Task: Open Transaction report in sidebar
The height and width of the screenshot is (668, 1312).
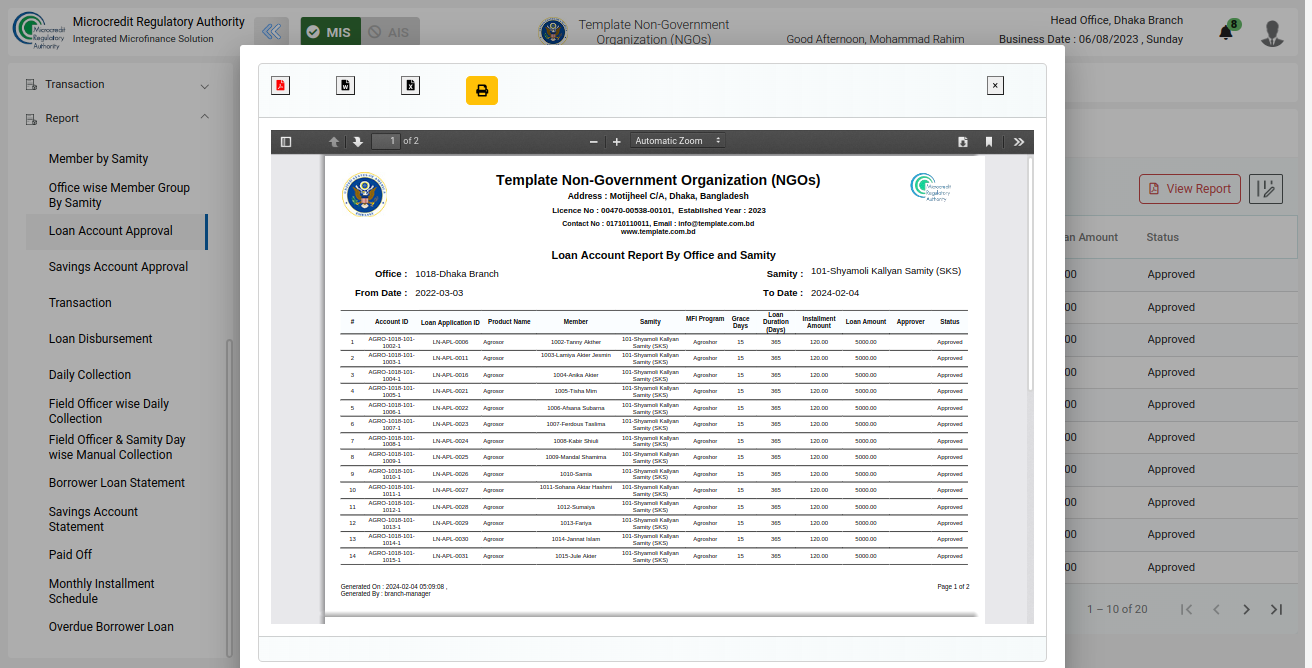Action: tap(80, 303)
